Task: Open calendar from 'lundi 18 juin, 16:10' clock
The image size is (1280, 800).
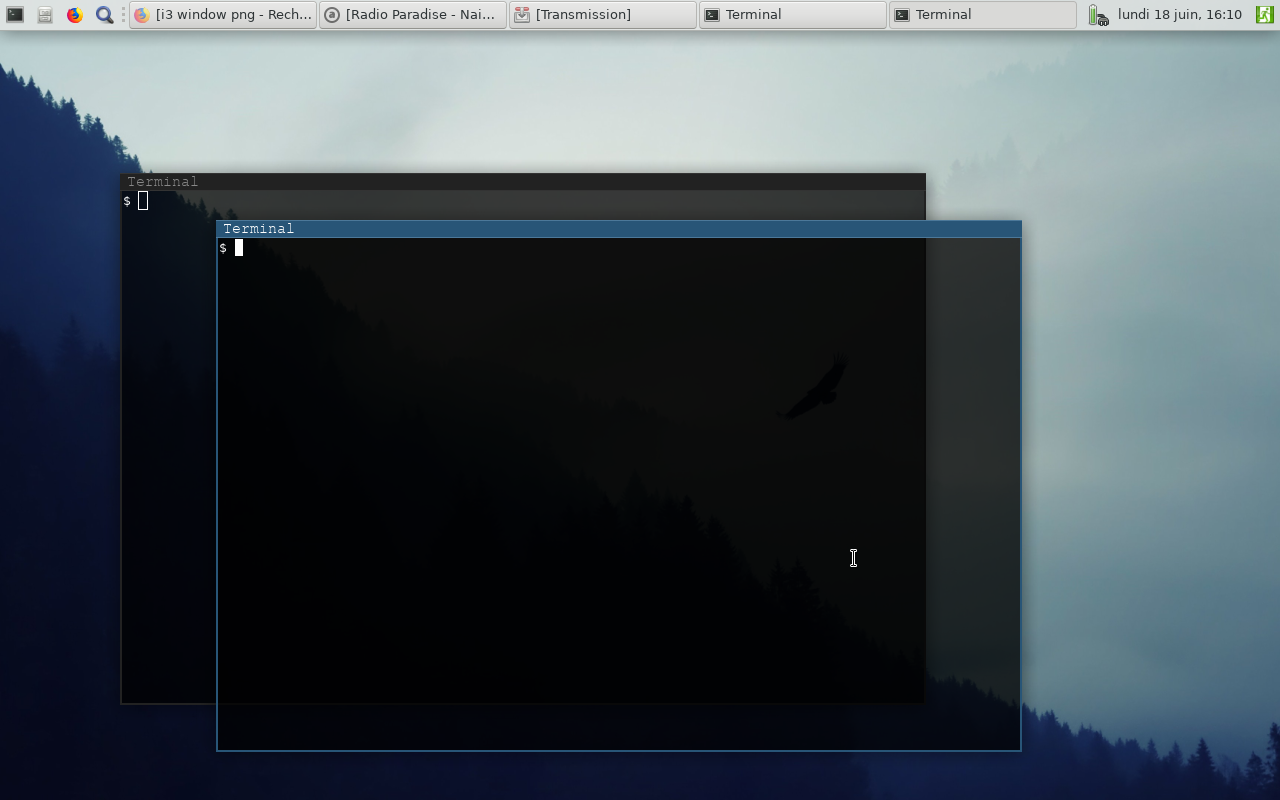Action: (x=1180, y=14)
